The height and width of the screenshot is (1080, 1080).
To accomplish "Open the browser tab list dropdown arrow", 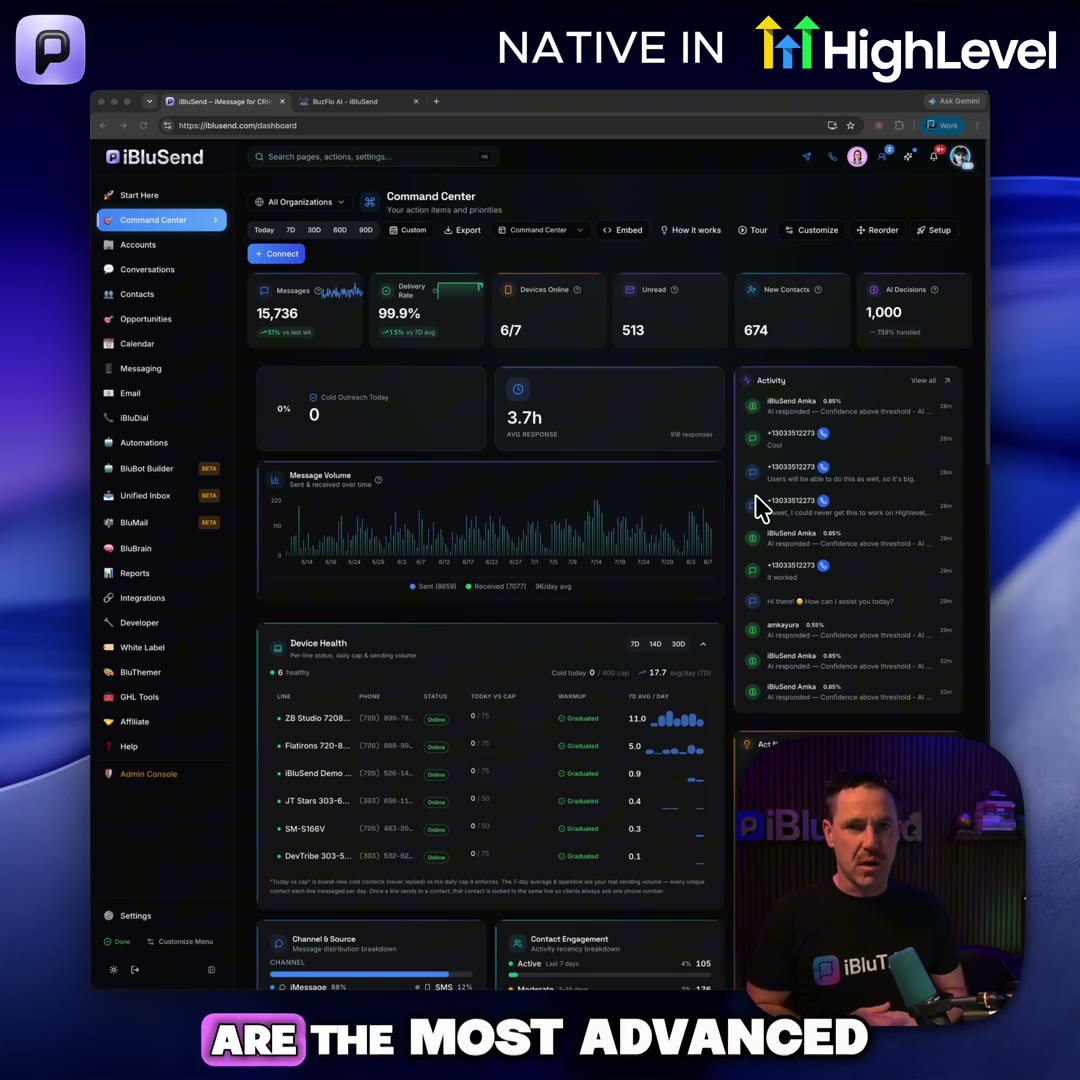I will [149, 101].
